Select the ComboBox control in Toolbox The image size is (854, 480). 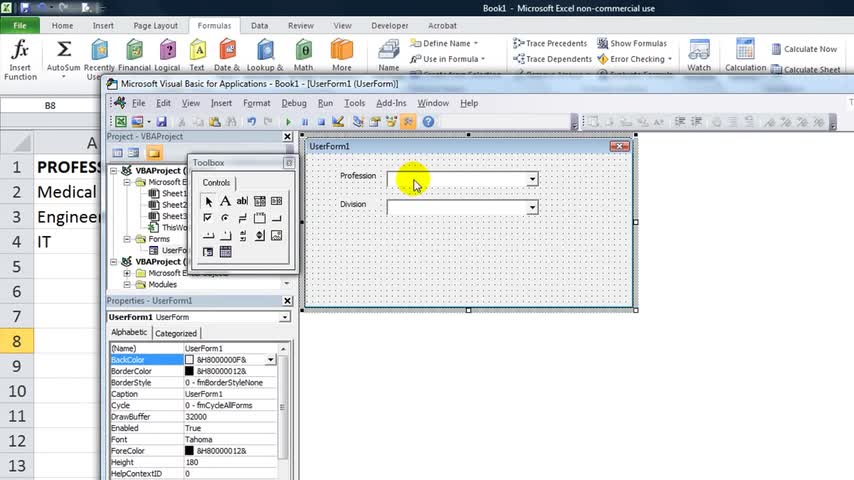coord(260,201)
